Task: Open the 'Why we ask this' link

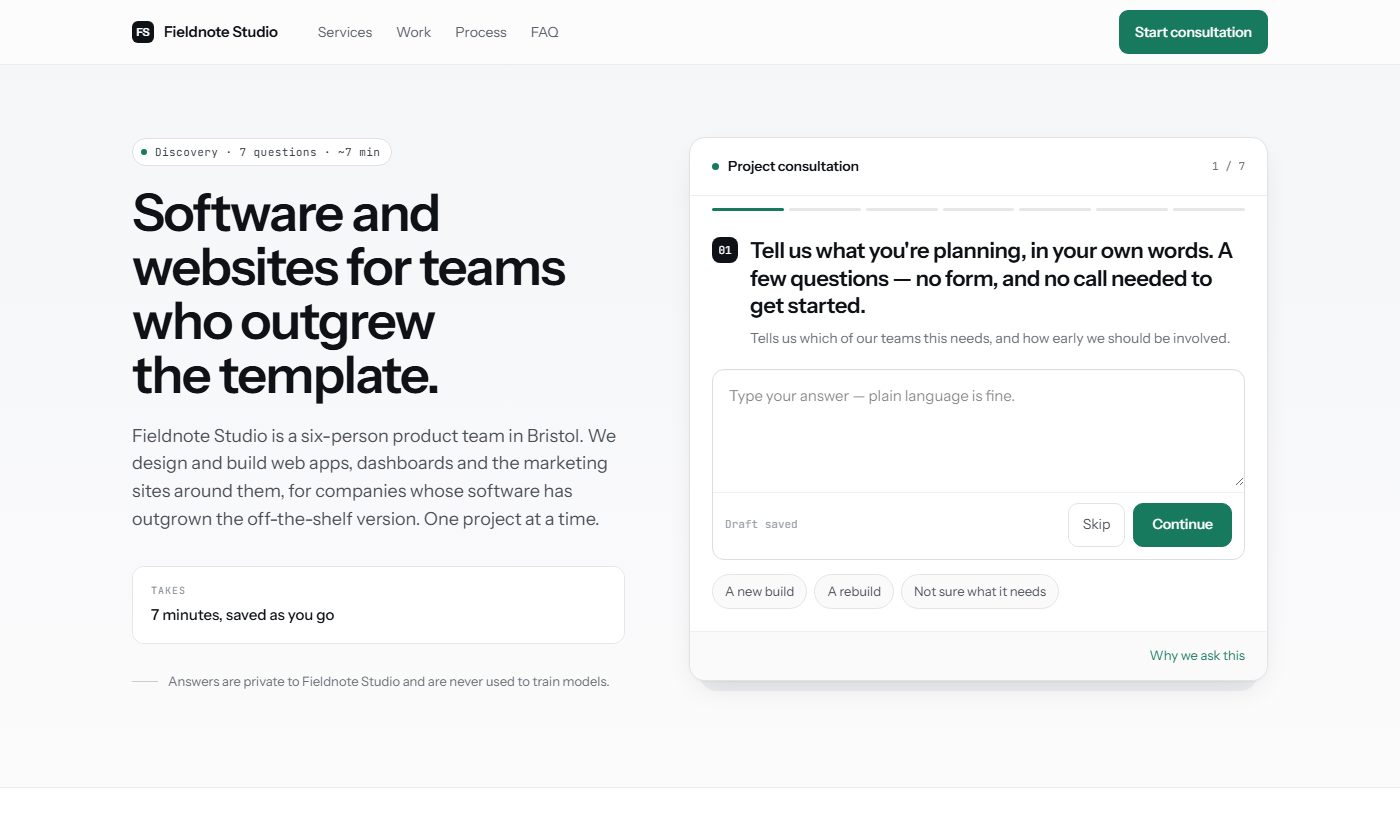Action: (x=1197, y=656)
